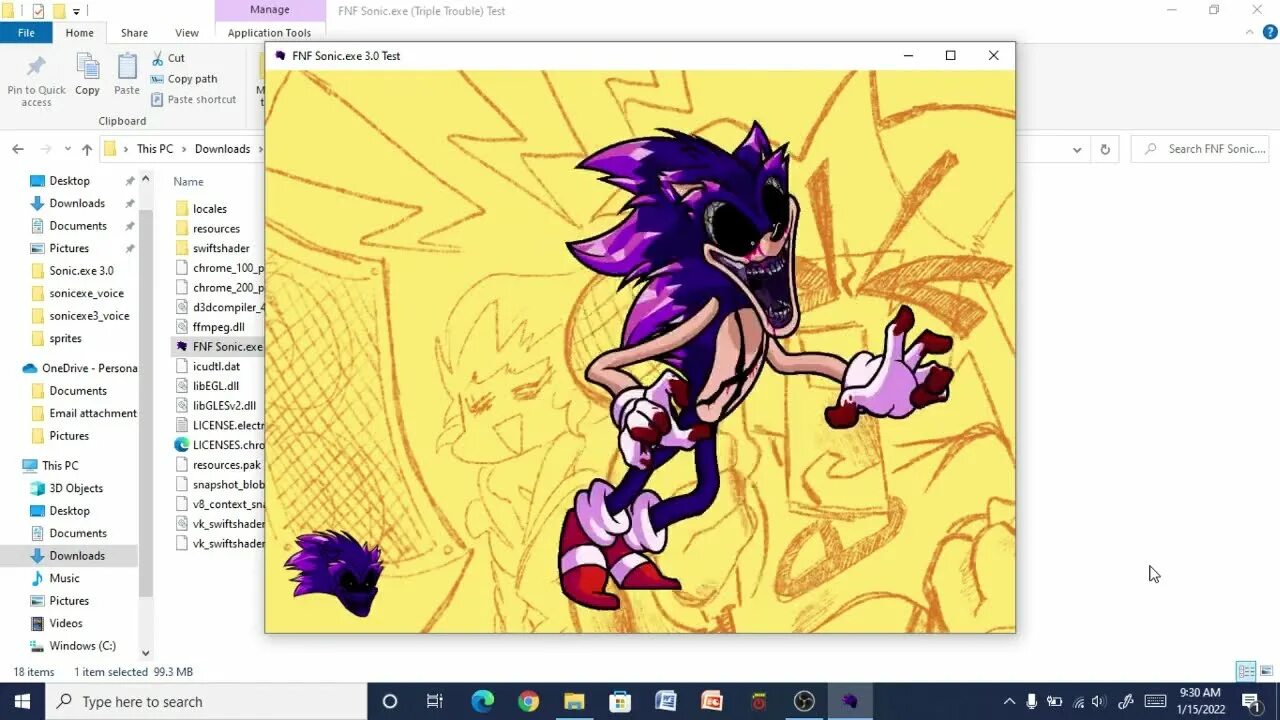
Task: Collapse the ribbon with the chevron
Action: [x=1247, y=33]
